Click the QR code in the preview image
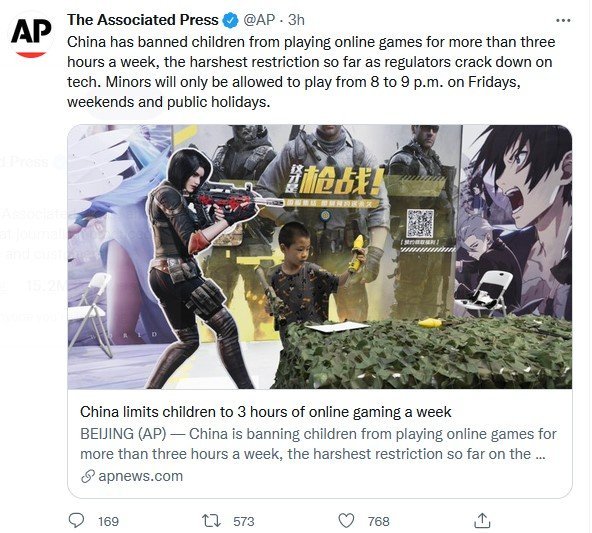The height and width of the screenshot is (533, 592). pyautogui.click(x=419, y=223)
